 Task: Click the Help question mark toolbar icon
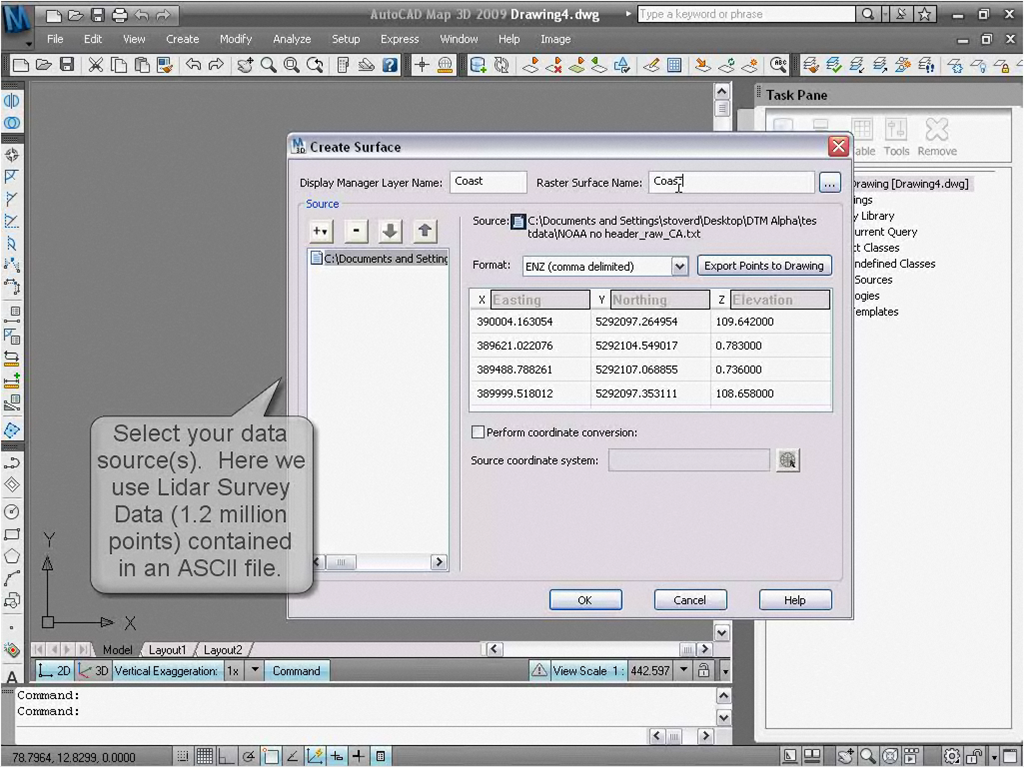pyautogui.click(x=390, y=65)
